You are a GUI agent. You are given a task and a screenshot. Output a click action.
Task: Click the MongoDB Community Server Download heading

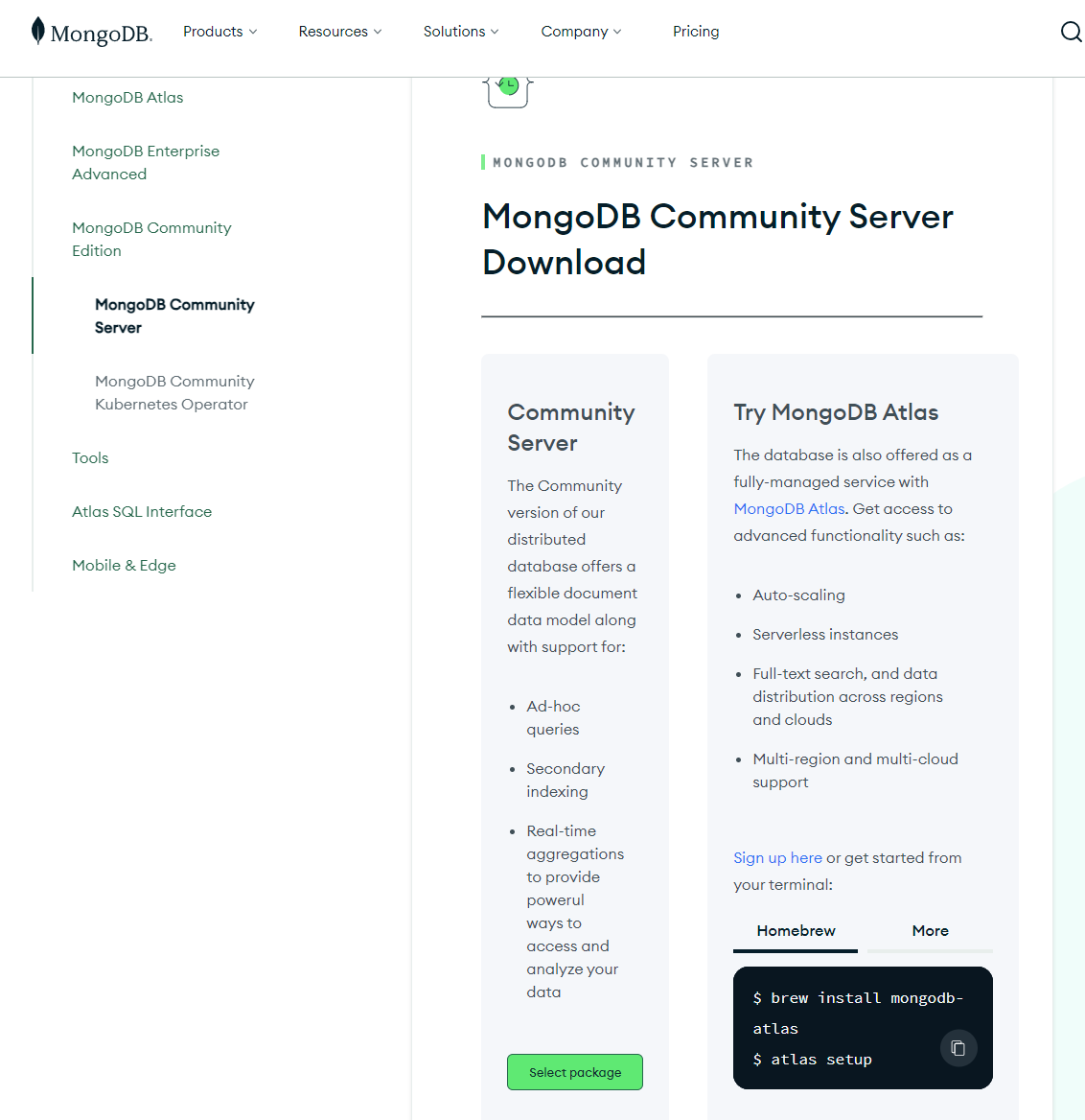(717, 240)
